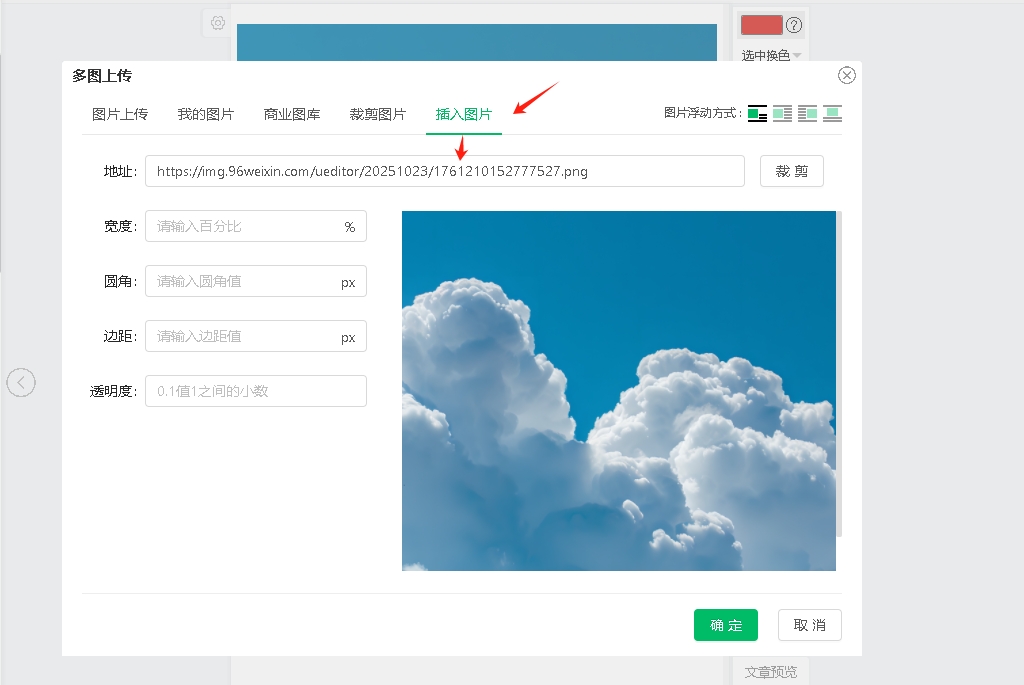The image size is (1024, 685).
Task: Click the question mark help icon
Action: 794,25
